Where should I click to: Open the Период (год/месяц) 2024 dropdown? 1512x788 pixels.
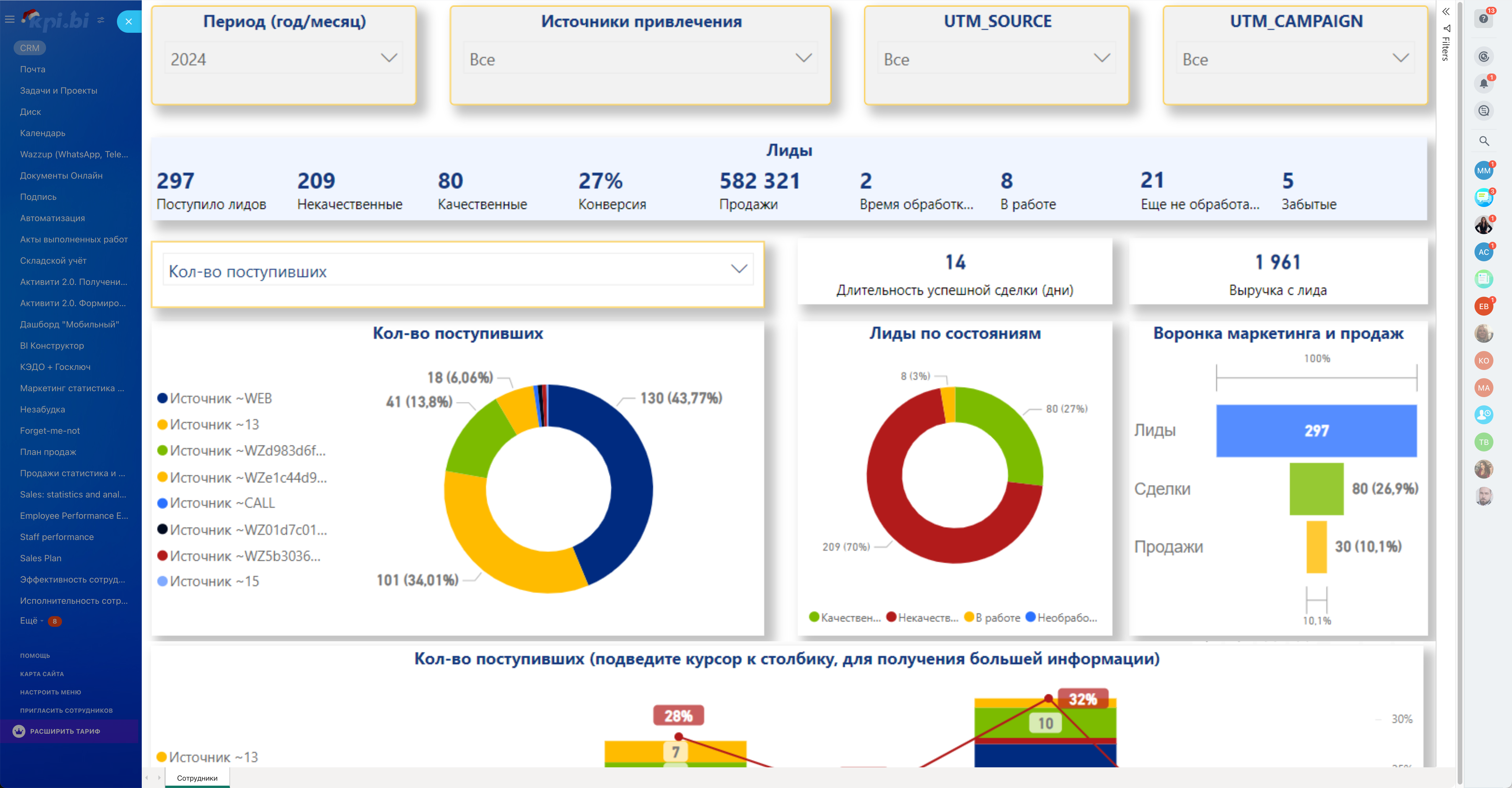283,59
